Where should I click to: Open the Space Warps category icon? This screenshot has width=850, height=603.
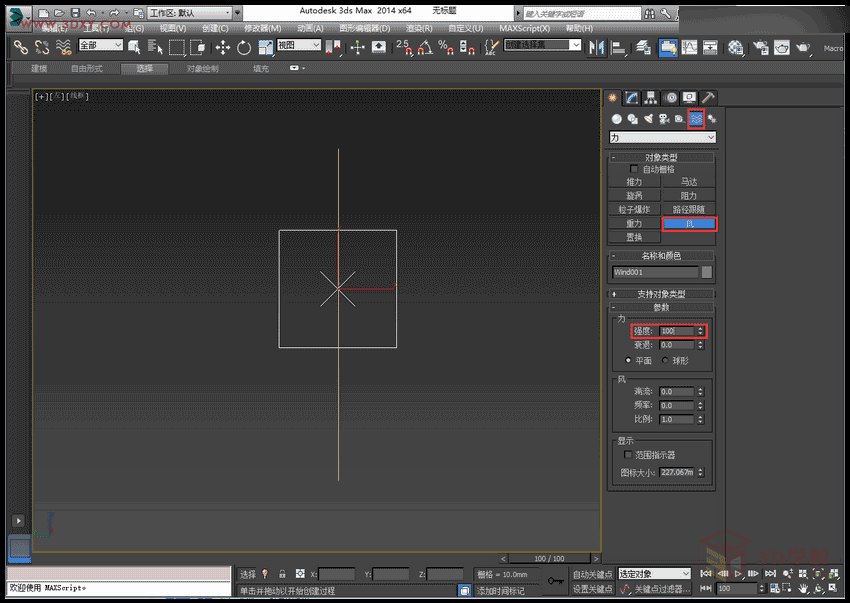point(696,119)
